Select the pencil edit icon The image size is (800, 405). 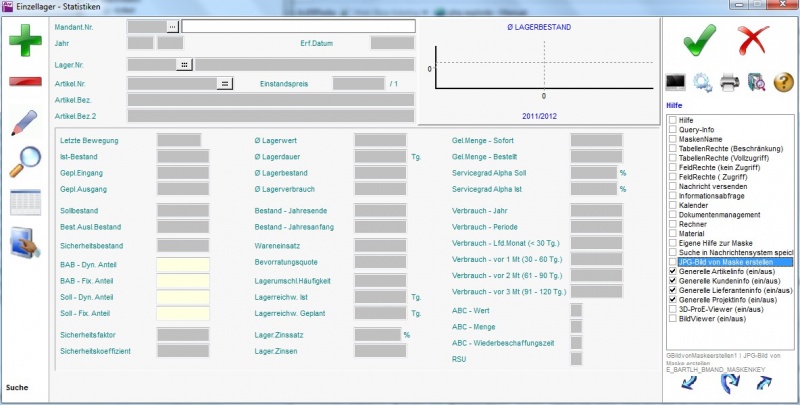click(24, 122)
